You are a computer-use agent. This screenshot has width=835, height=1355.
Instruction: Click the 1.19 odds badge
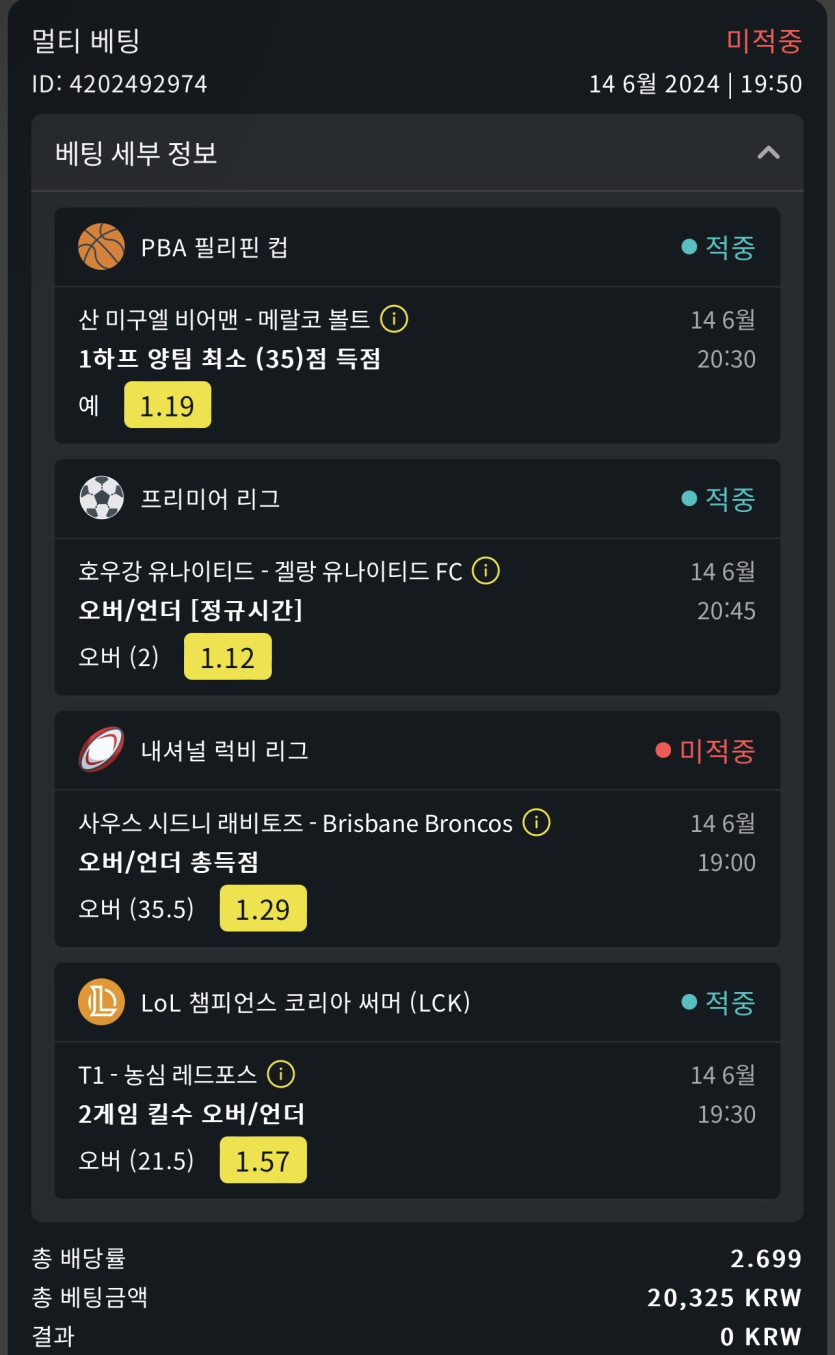click(167, 405)
